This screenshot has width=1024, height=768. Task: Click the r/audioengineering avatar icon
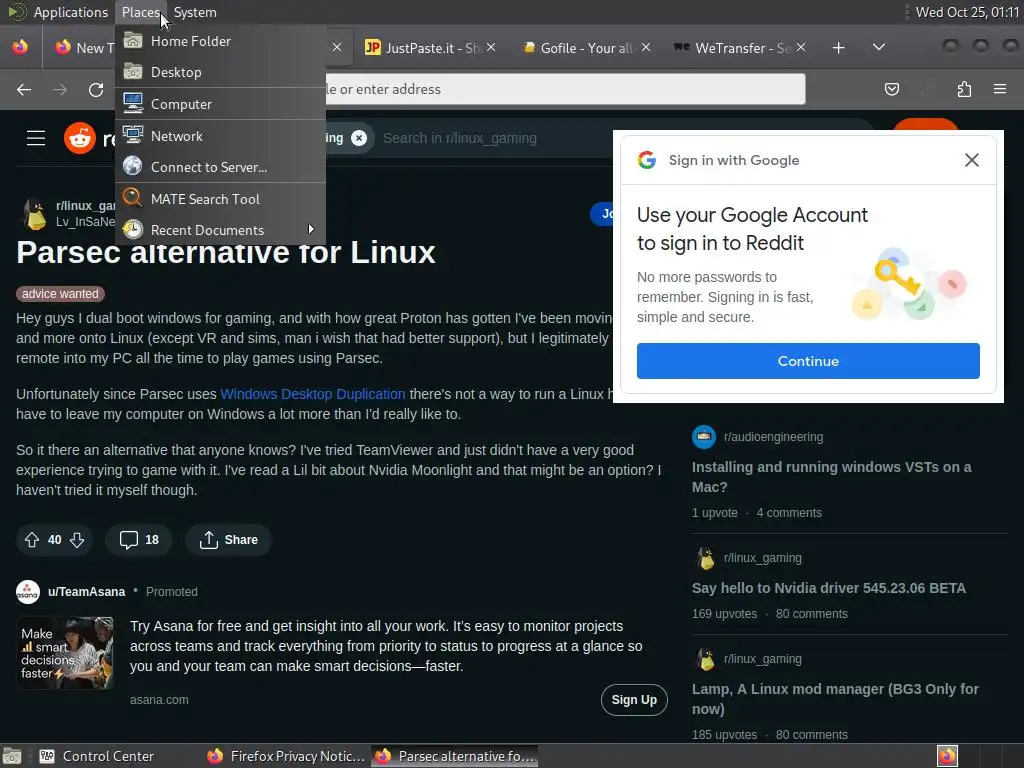(704, 436)
